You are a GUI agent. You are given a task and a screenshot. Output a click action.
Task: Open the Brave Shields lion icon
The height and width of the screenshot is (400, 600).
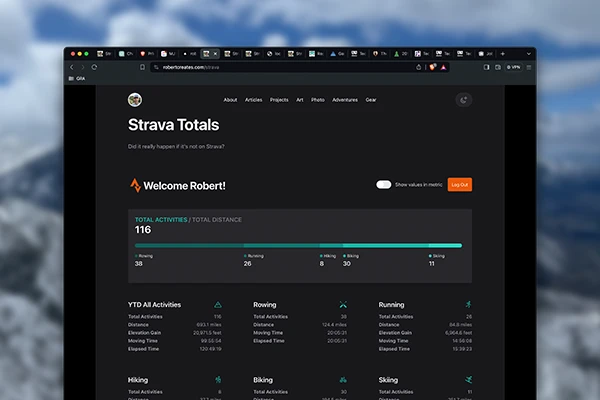pyautogui.click(x=432, y=67)
